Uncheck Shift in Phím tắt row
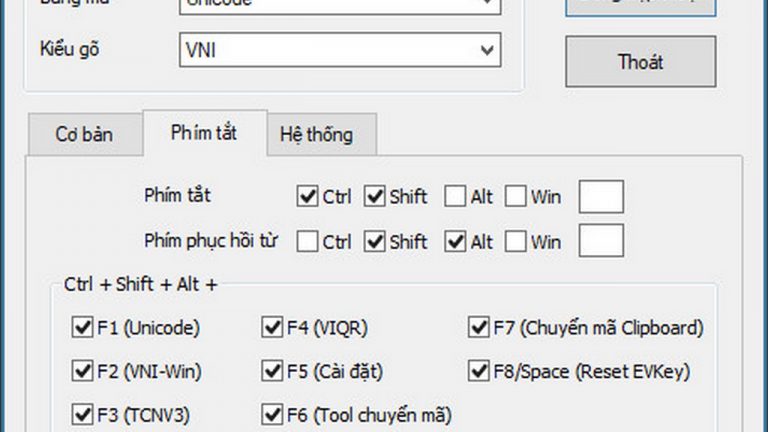768x432 pixels. (x=375, y=196)
